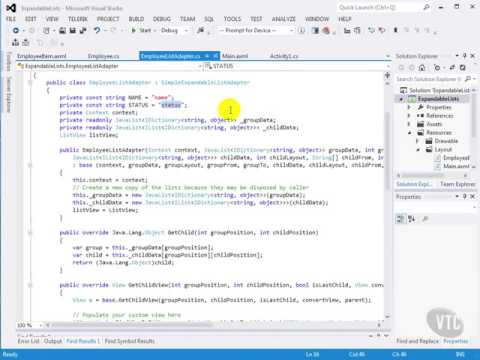Open the SQL menu
The width and height of the screenshot is (480, 360).
pyautogui.click(x=209, y=19)
